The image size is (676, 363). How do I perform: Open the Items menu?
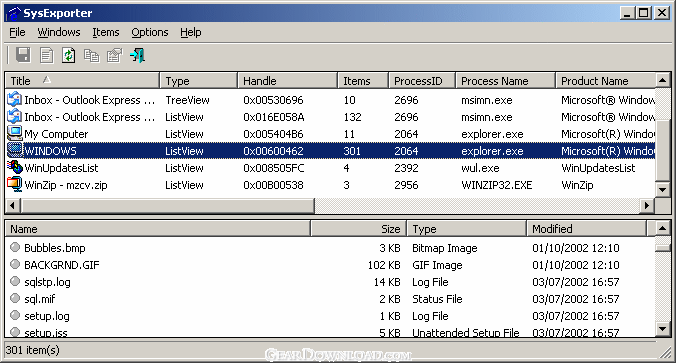(106, 32)
